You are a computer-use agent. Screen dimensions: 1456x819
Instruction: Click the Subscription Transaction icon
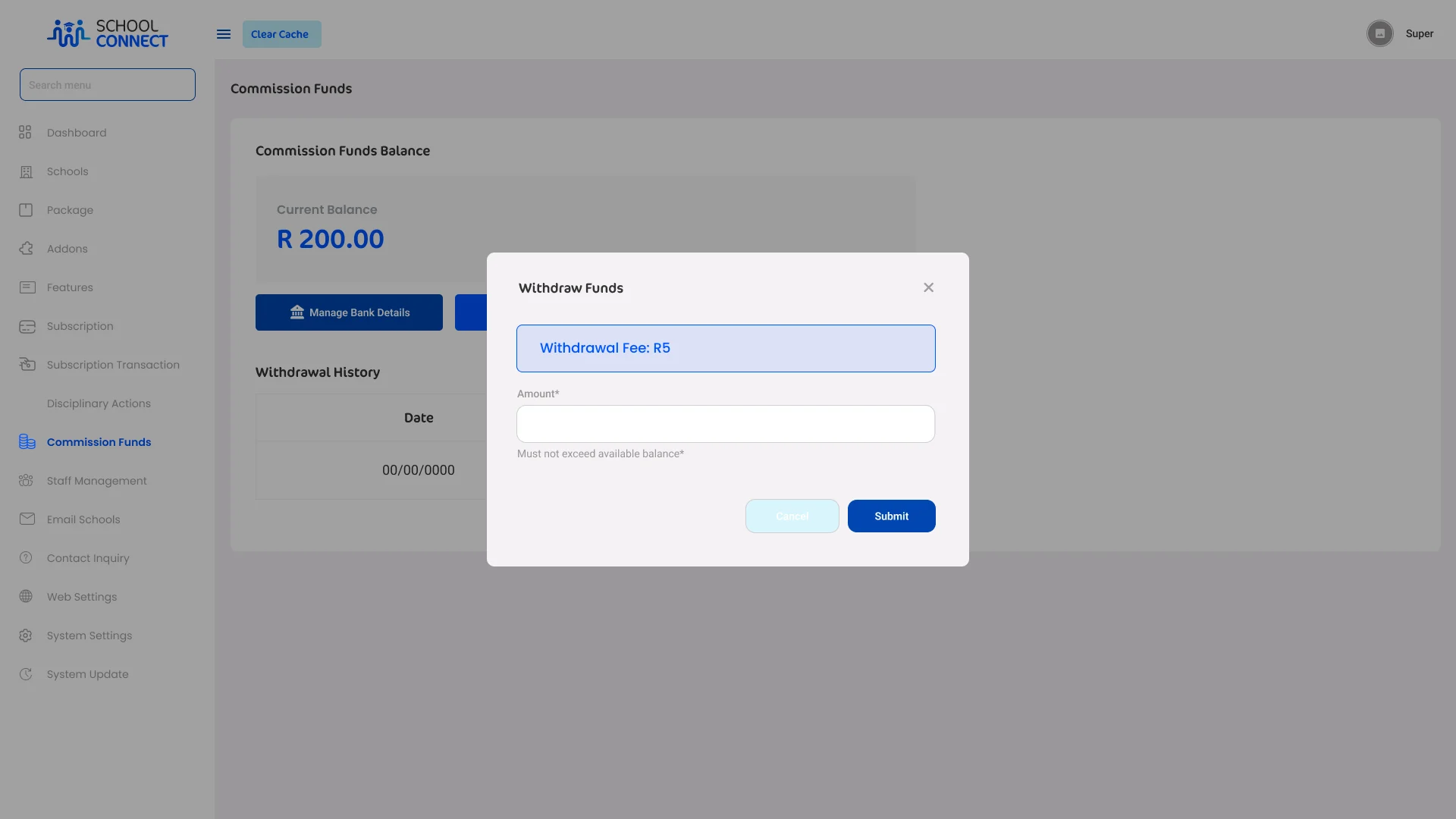coord(27,365)
